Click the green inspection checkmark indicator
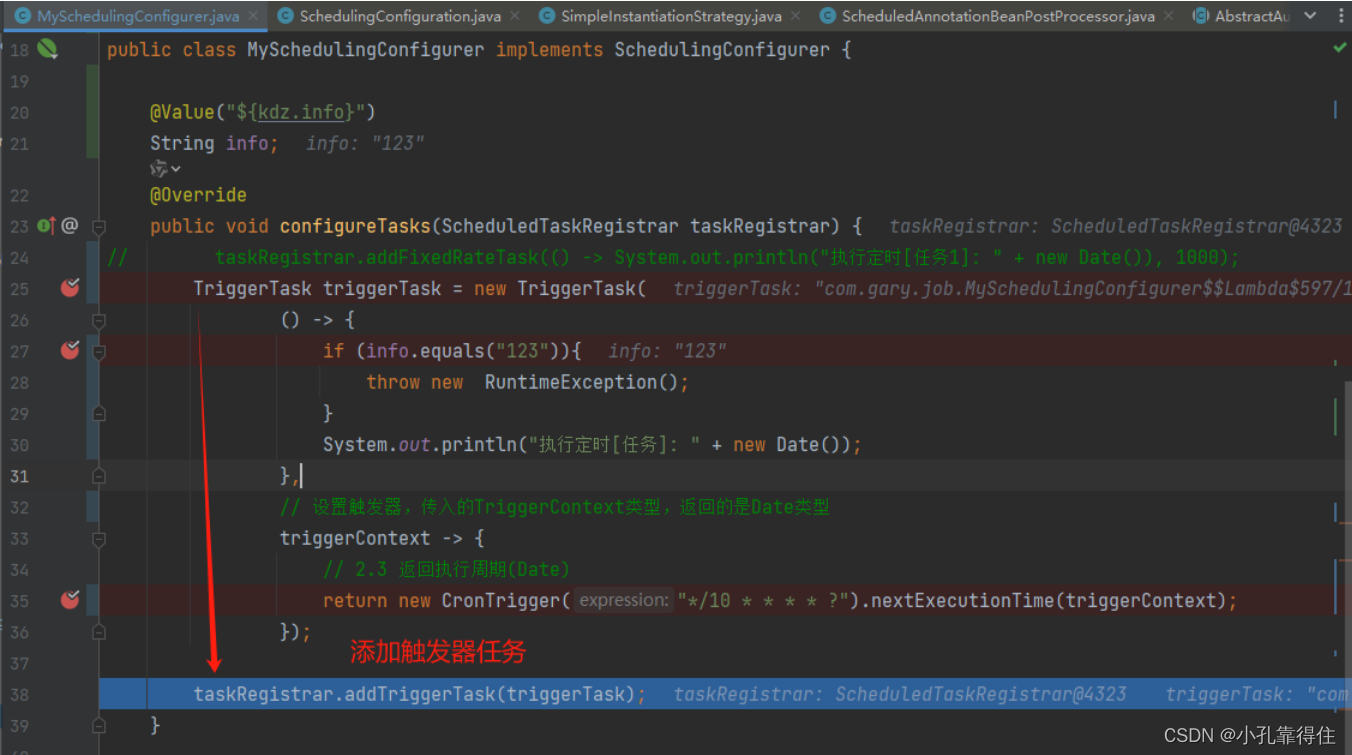 click(x=1340, y=48)
